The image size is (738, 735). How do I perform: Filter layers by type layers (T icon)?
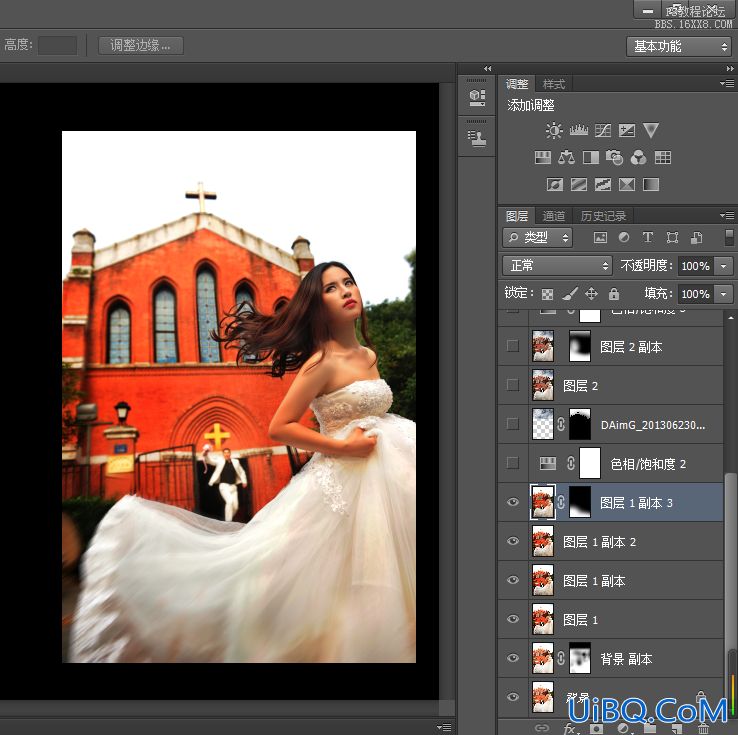point(648,238)
